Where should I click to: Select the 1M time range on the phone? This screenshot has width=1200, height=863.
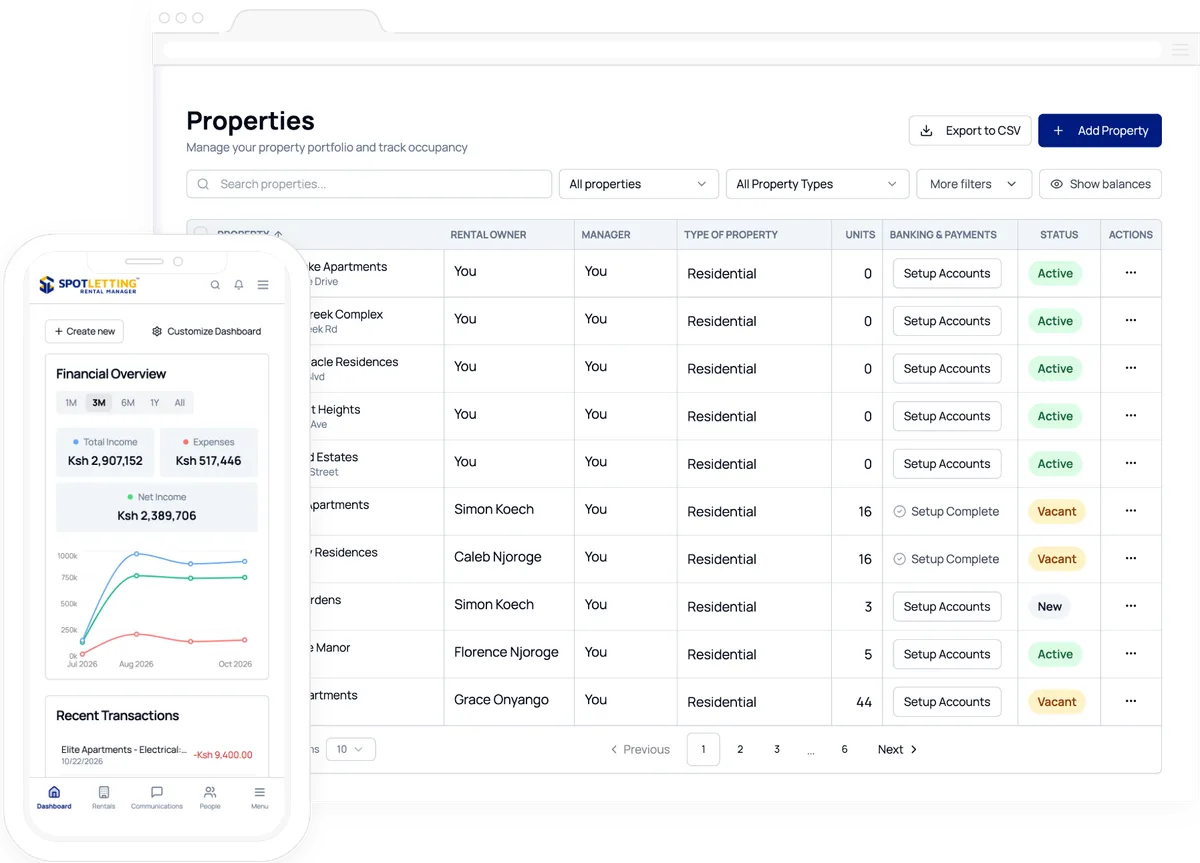tap(71, 403)
